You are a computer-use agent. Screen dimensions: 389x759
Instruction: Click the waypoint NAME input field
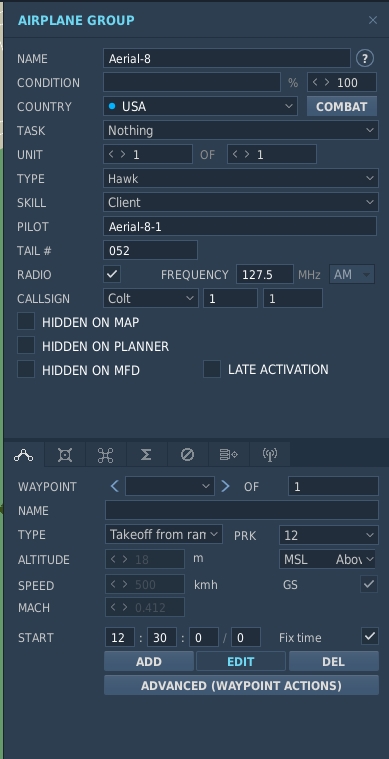point(242,510)
